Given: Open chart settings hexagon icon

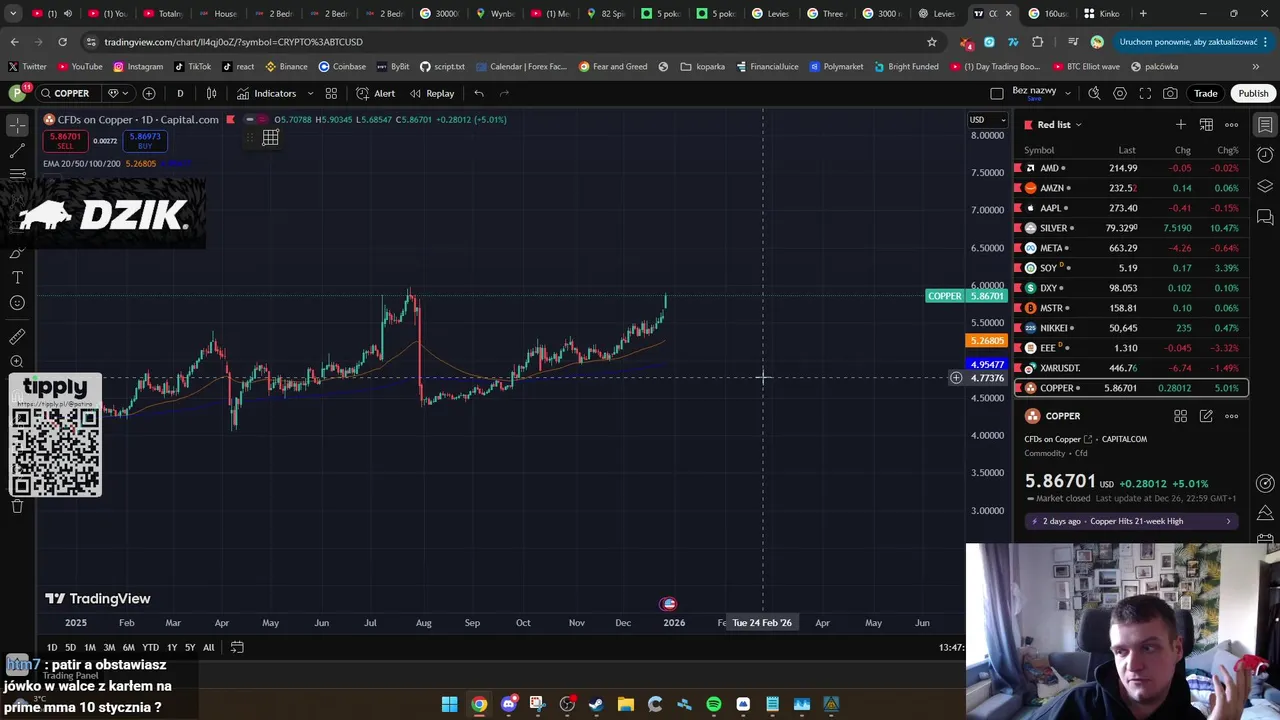Looking at the screenshot, I should coord(1120,93).
